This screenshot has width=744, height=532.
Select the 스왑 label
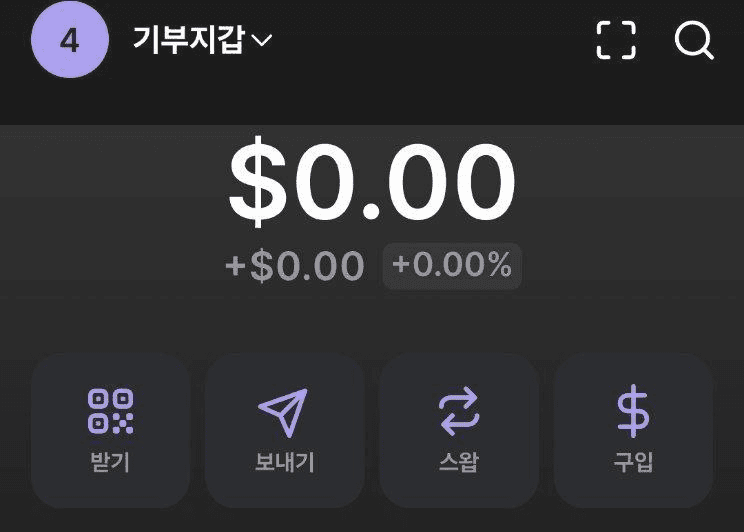click(x=459, y=462)
